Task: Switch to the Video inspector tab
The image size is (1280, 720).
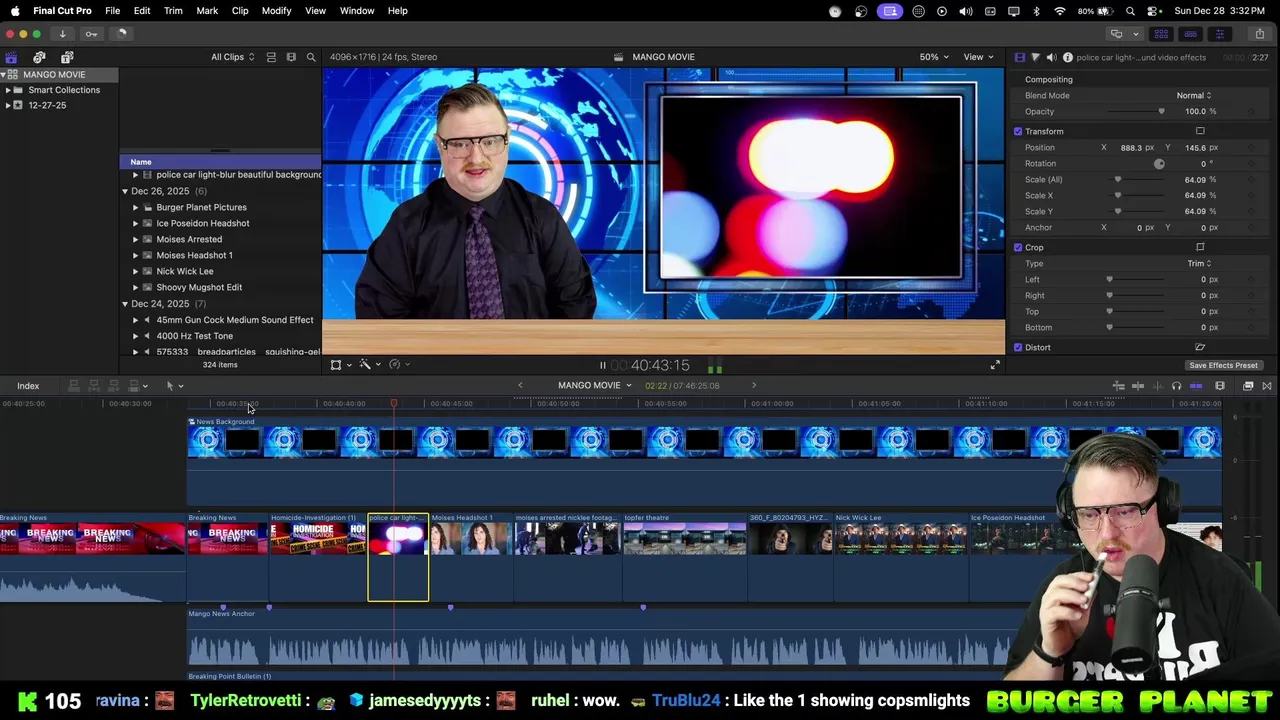Action: (1019, 58)
